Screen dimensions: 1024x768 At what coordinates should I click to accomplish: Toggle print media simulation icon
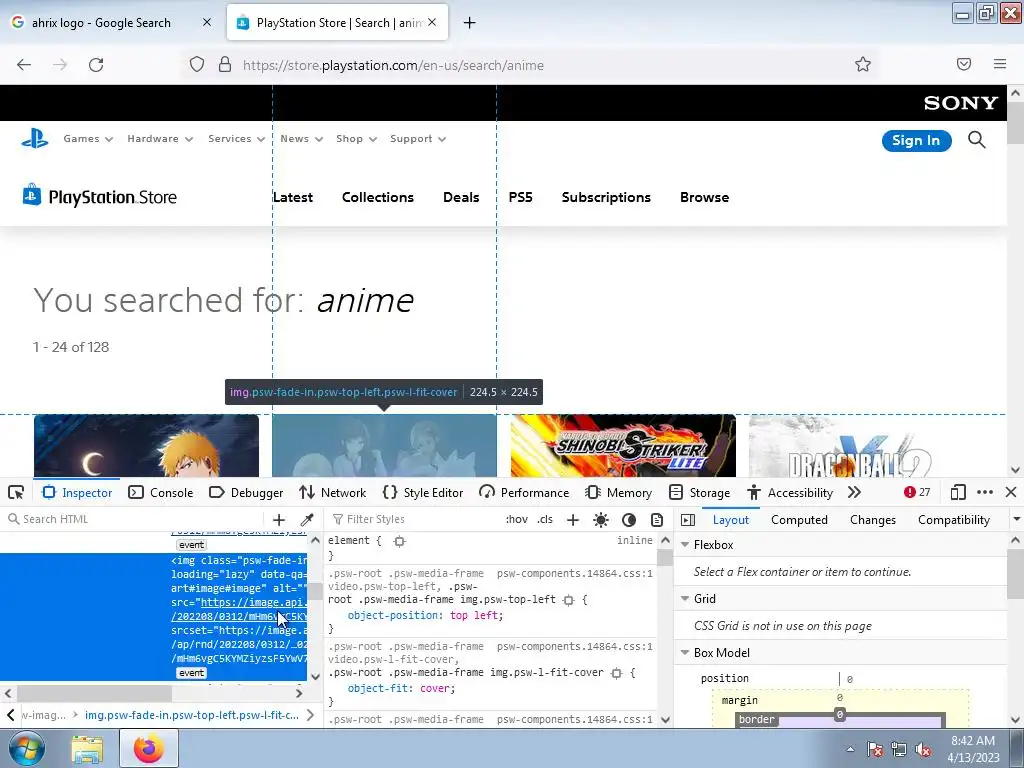(x=657, y=519)
